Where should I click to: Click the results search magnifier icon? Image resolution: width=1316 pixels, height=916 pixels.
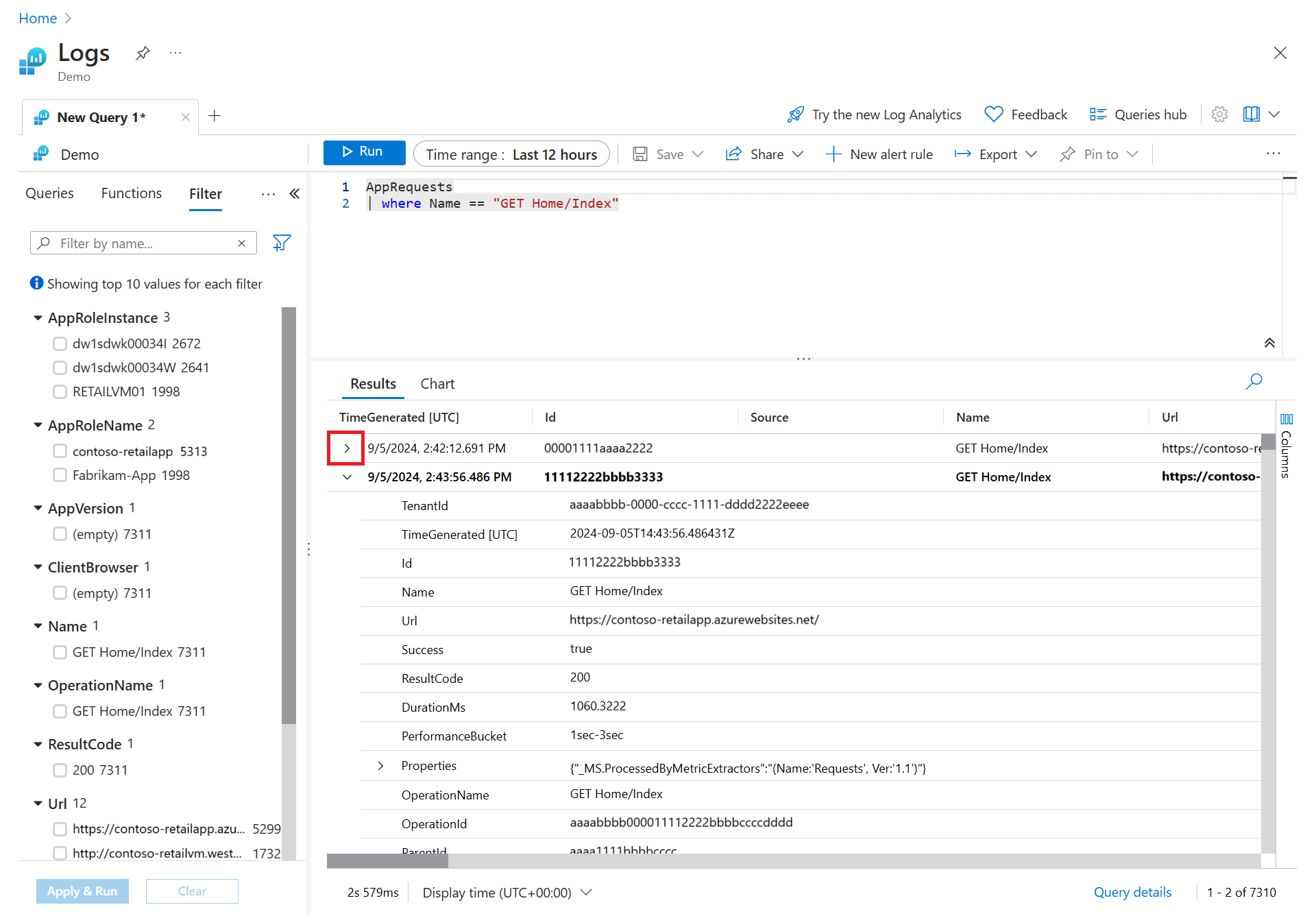[1254, 382]
